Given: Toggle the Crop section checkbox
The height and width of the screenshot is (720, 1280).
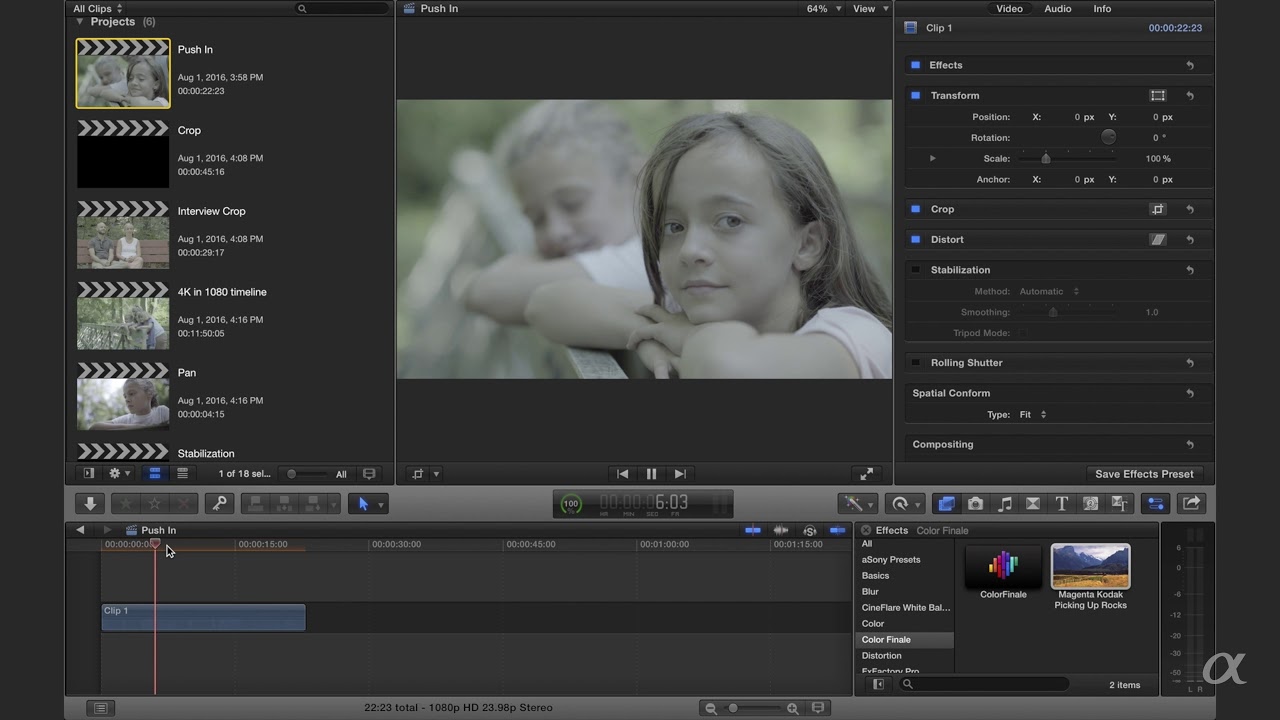Looking at the screenshot, I should pos(915,209).
